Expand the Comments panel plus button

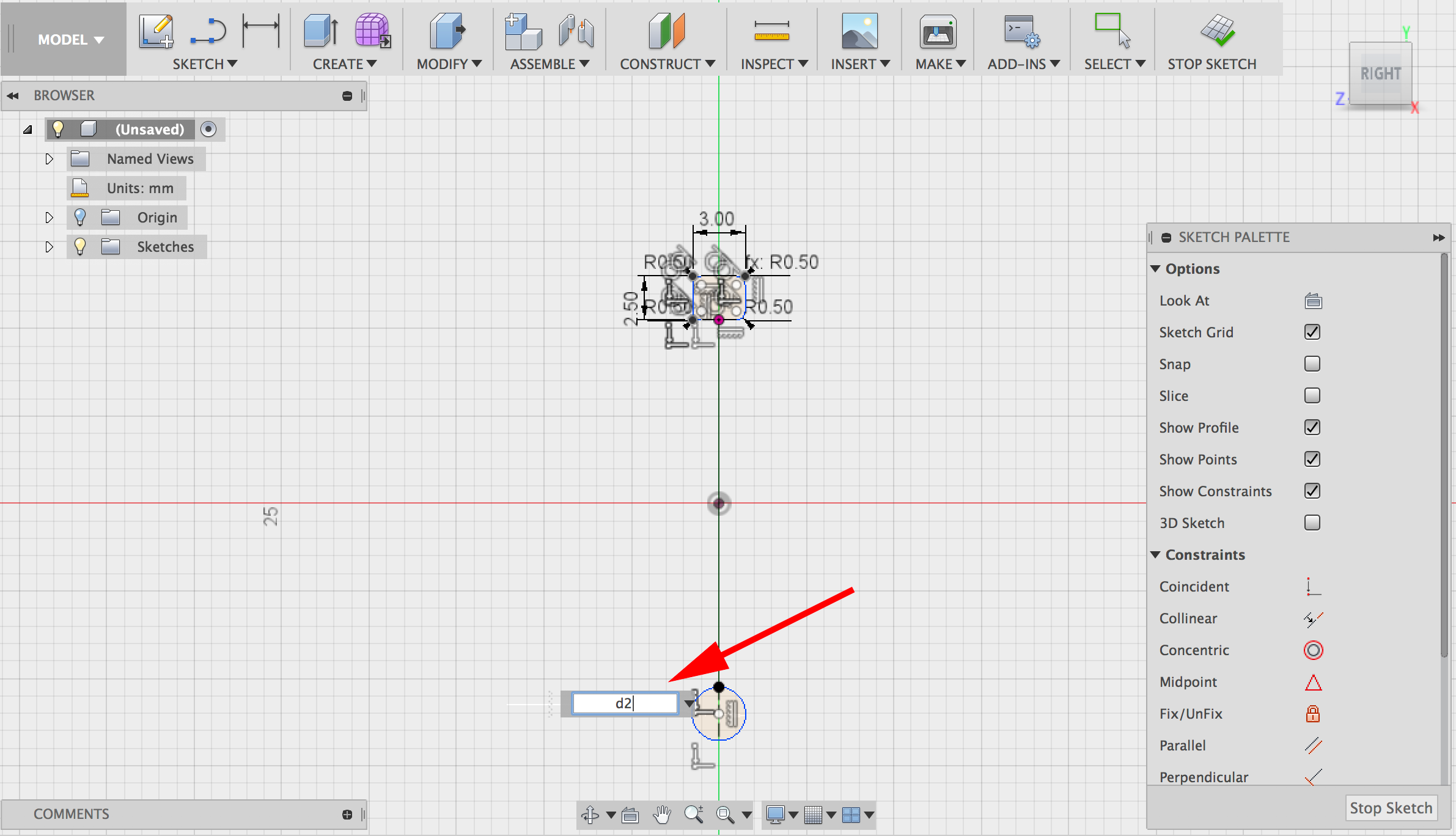coord(347,814)
